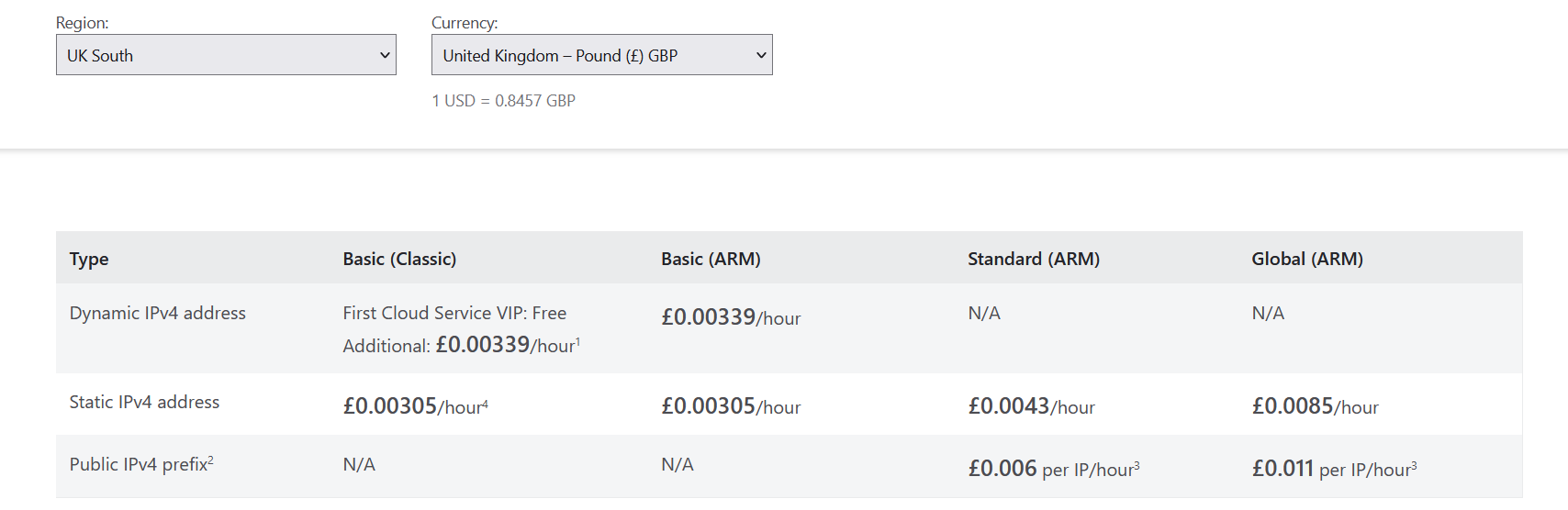Open footnote 2 beside Public IPv4 prefix

coord(210,460)
